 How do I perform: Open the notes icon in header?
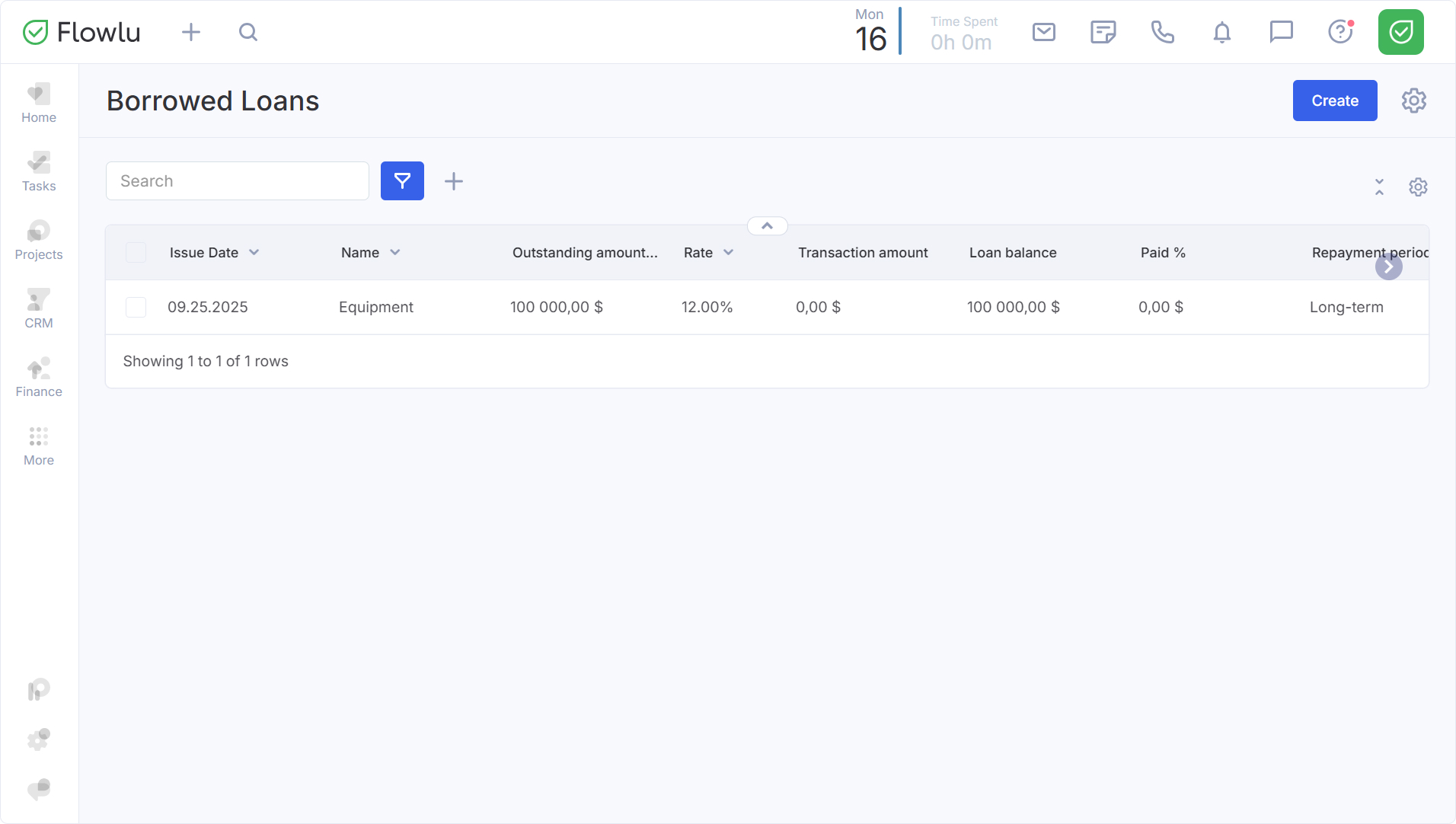(1103, 32)
